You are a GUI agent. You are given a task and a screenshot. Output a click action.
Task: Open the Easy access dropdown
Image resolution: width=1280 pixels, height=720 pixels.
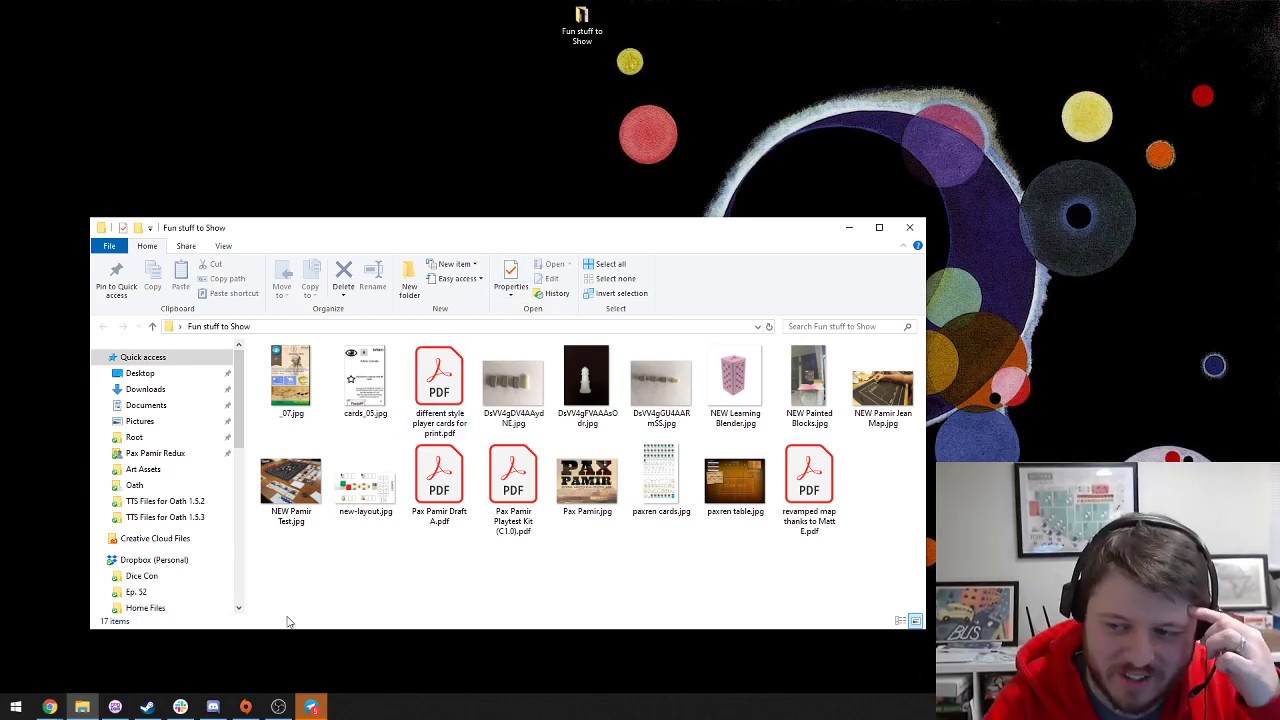455,279
